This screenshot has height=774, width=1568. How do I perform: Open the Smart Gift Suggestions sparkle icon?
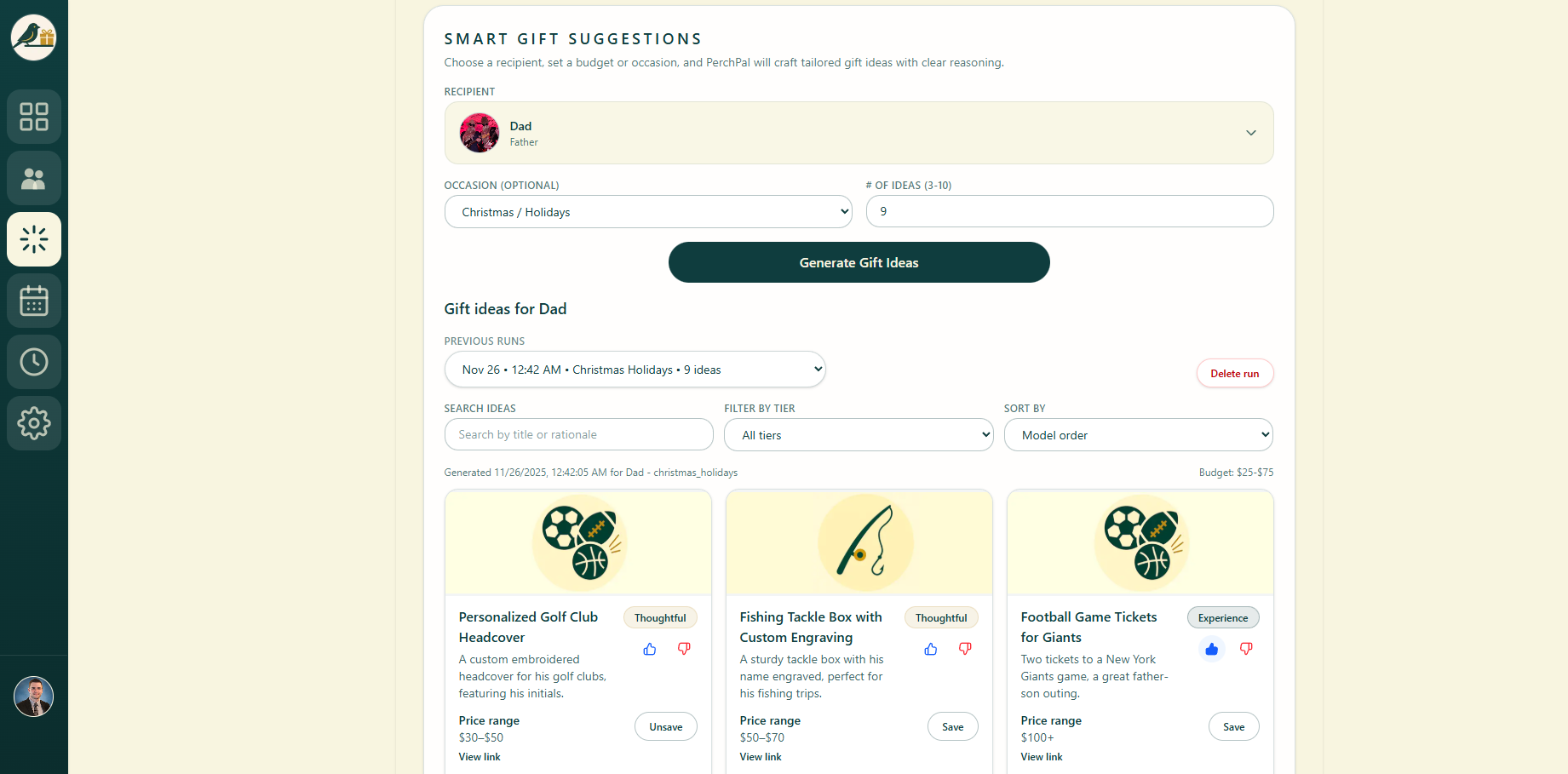34,239
